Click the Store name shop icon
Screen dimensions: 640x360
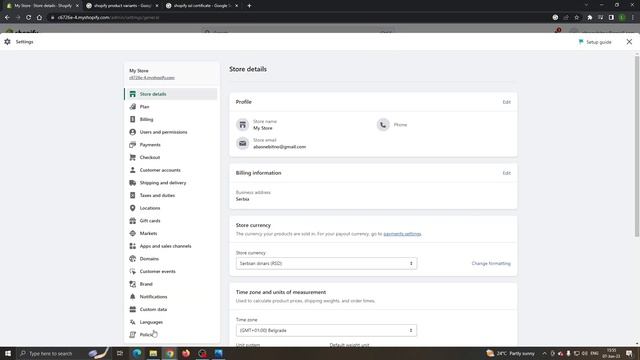[242, 124]
